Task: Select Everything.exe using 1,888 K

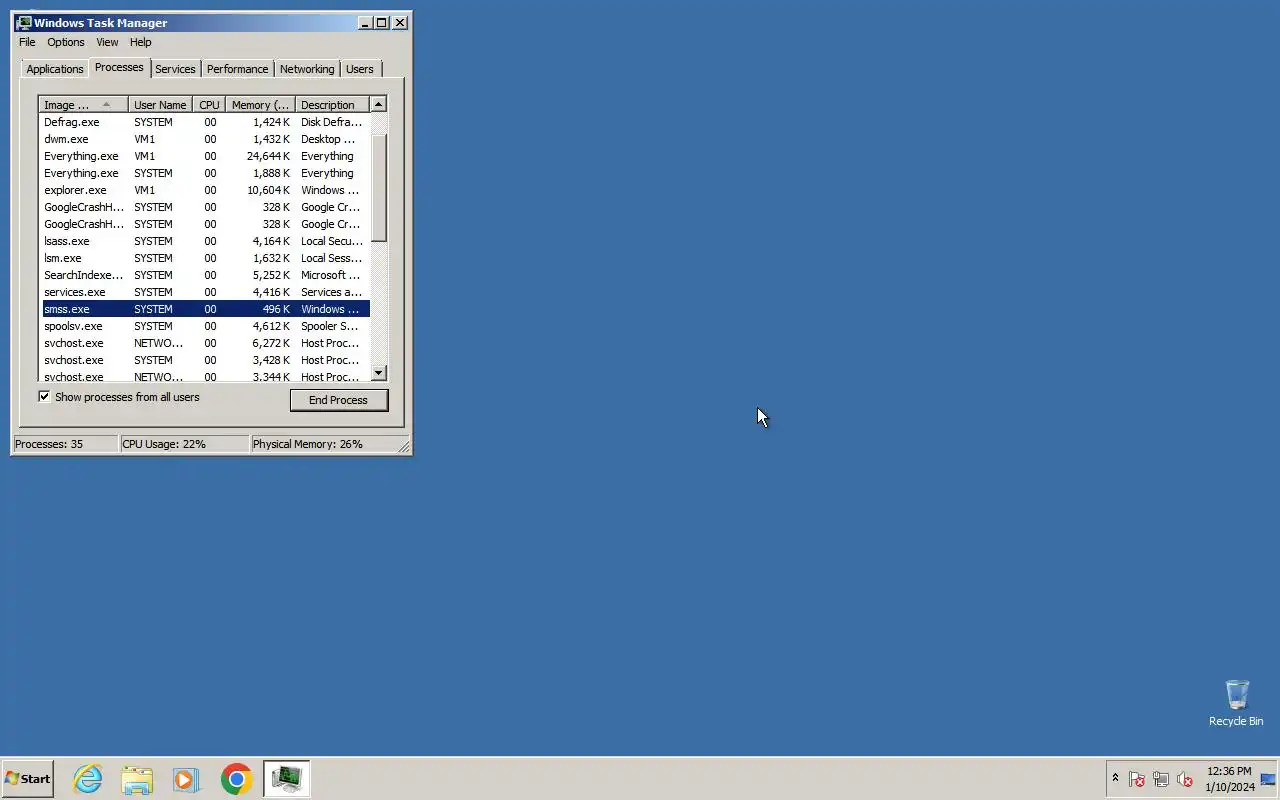Action: click(205, 173)
